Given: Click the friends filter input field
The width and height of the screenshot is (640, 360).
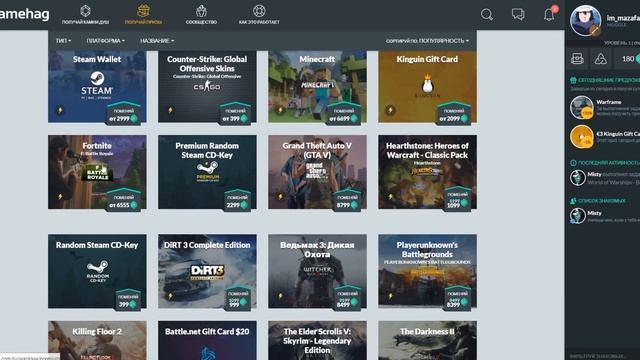Looking at the screenshot, I should point(602,356).
